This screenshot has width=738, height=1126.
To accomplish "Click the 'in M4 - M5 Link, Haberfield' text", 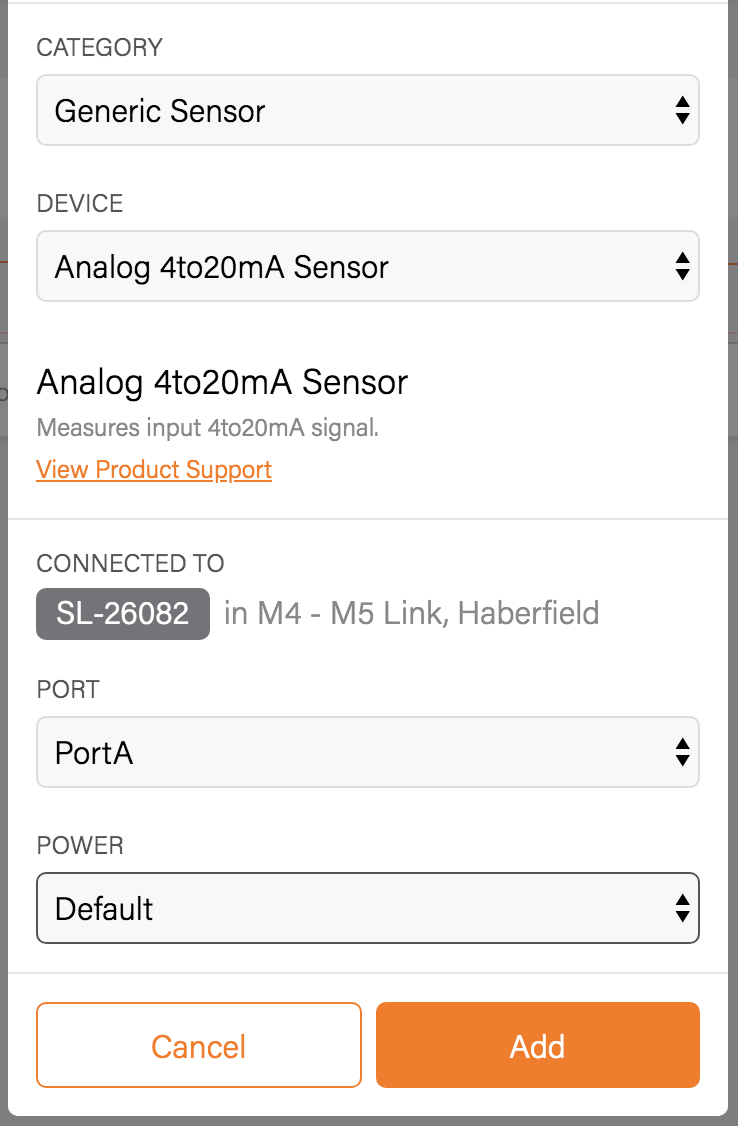I will tap(412, 613).
